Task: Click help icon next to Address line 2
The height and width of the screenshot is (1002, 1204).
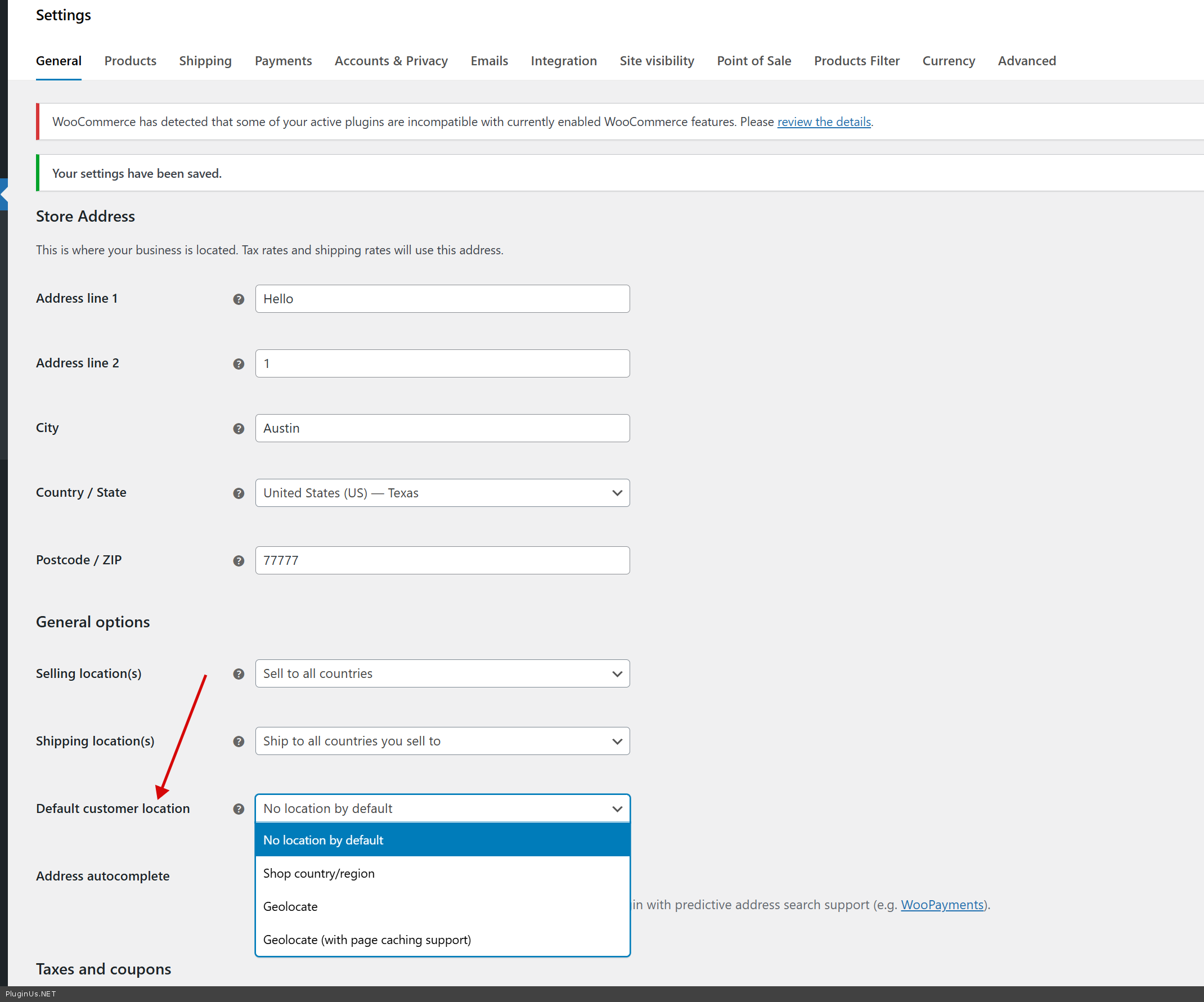Action: (x=239, y=364)
